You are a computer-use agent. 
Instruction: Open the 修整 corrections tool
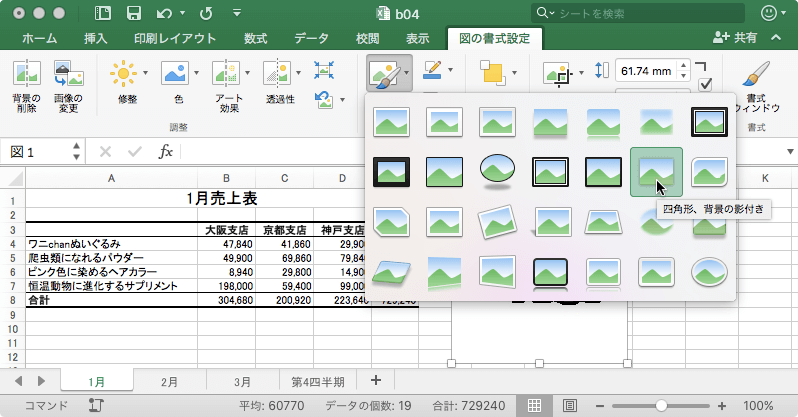[122, 74]
